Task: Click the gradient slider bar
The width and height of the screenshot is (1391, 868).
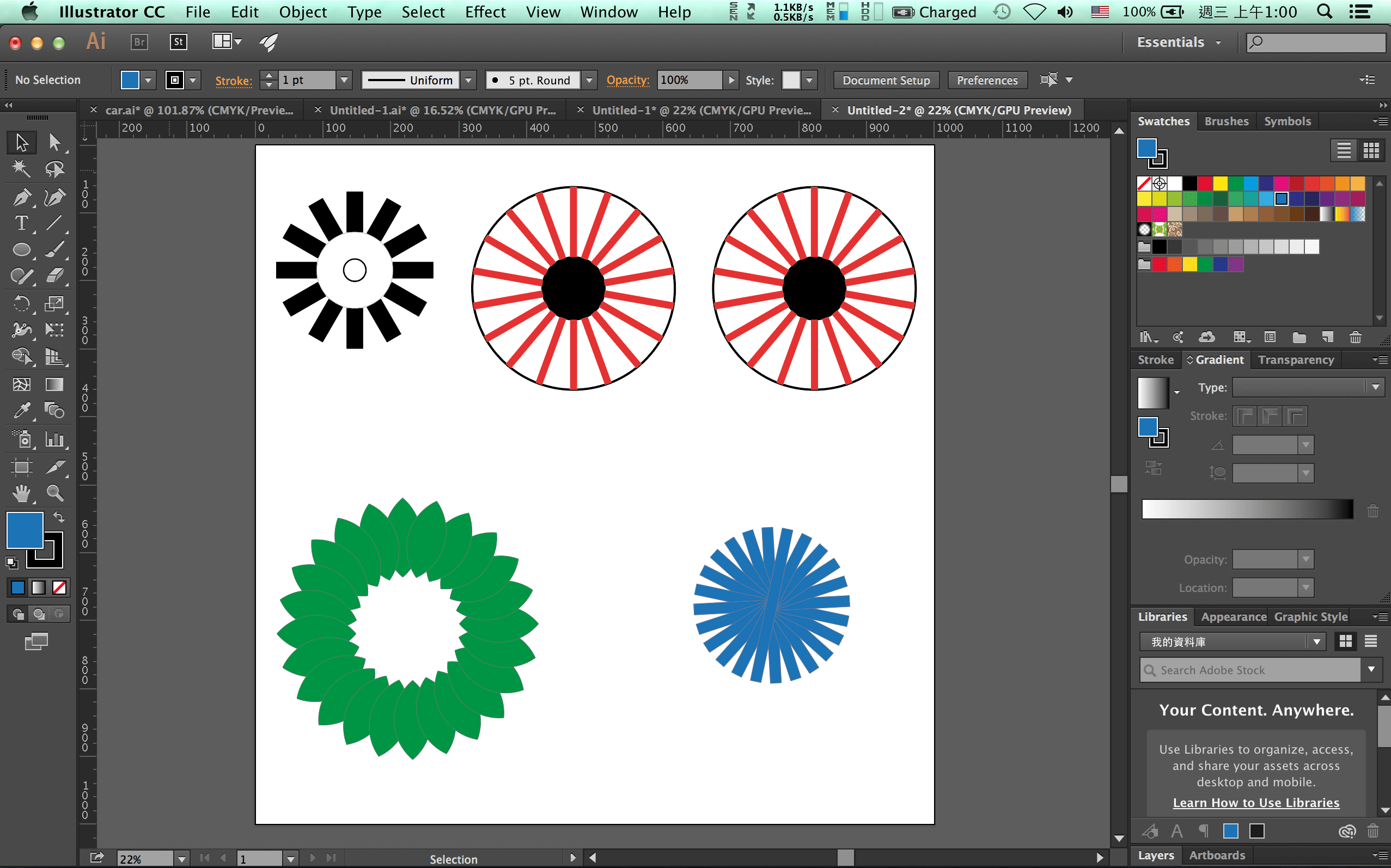Action: 1247,509
